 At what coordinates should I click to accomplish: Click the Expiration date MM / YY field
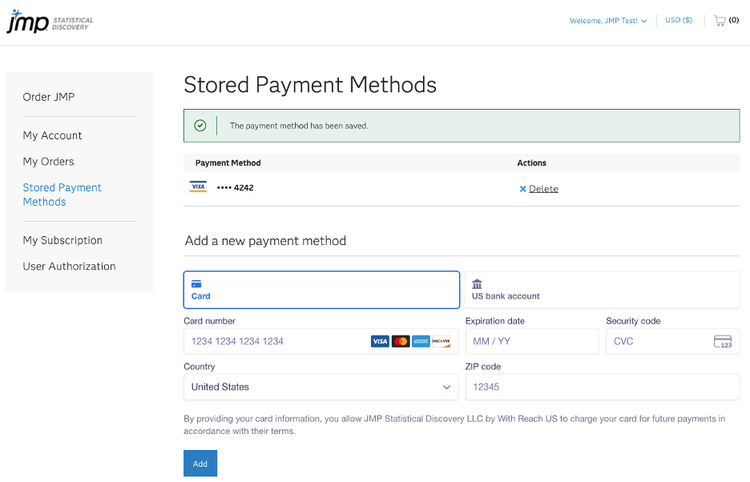pyautogui.click(x=531, y=342)
